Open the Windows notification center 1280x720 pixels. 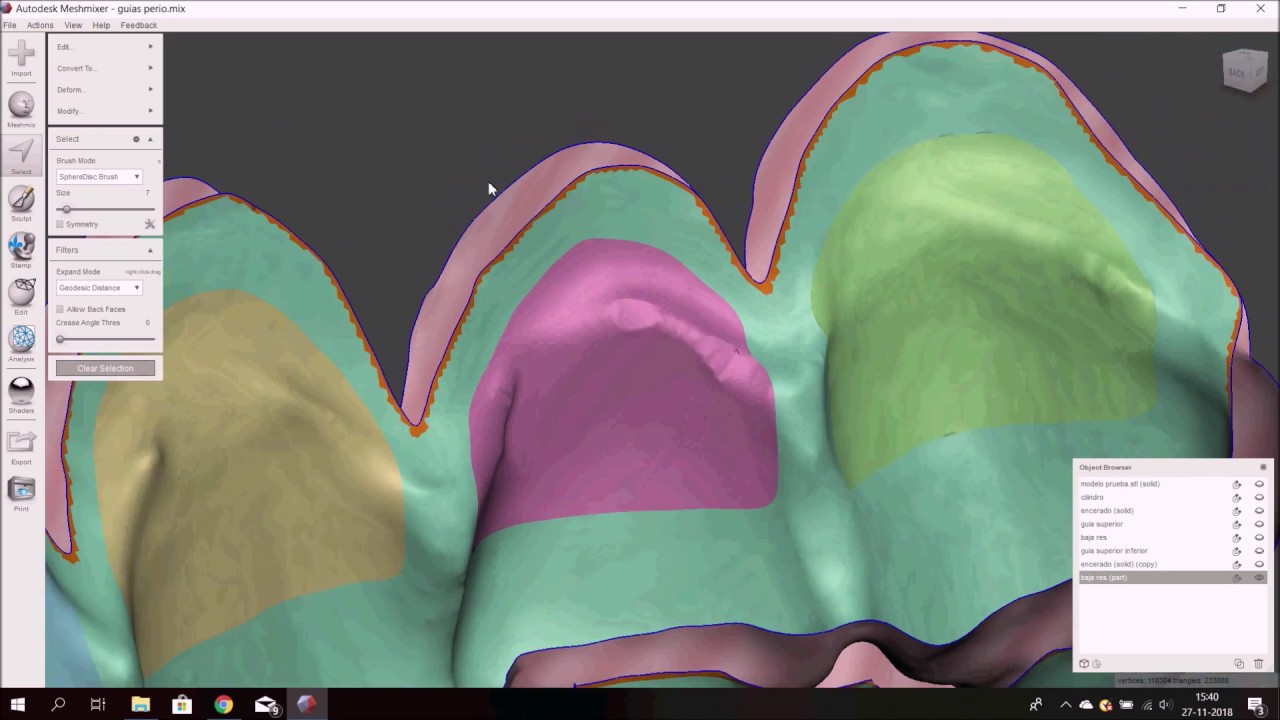(x=1256, y=705)
